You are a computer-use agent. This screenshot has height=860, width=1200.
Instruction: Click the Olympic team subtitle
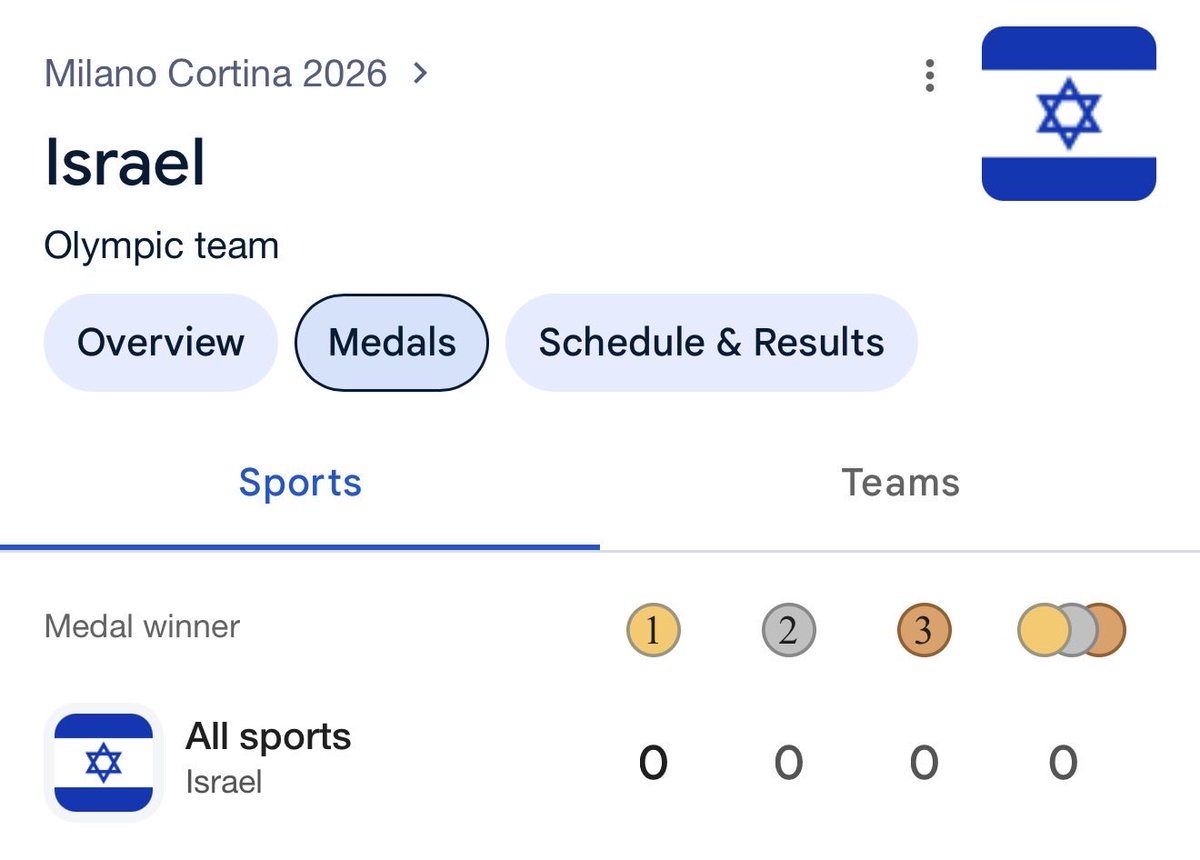coord(161,246)
